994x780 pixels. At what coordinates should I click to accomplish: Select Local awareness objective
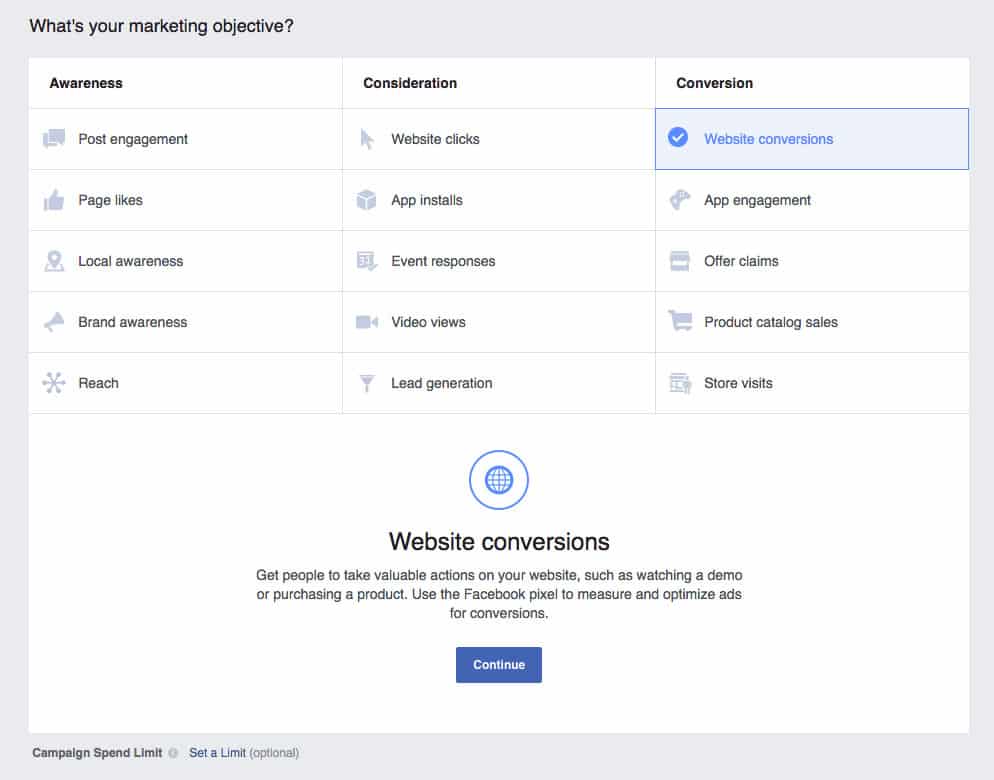tap(185, 261)
